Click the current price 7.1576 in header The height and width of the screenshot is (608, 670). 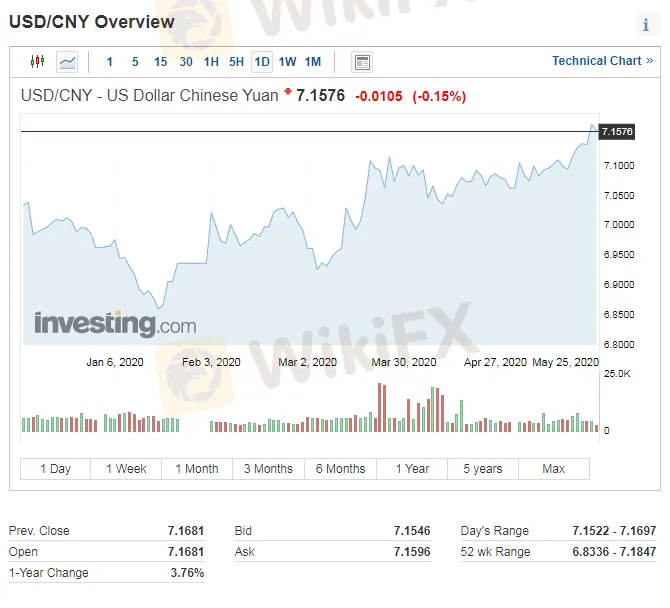(320, 95)
